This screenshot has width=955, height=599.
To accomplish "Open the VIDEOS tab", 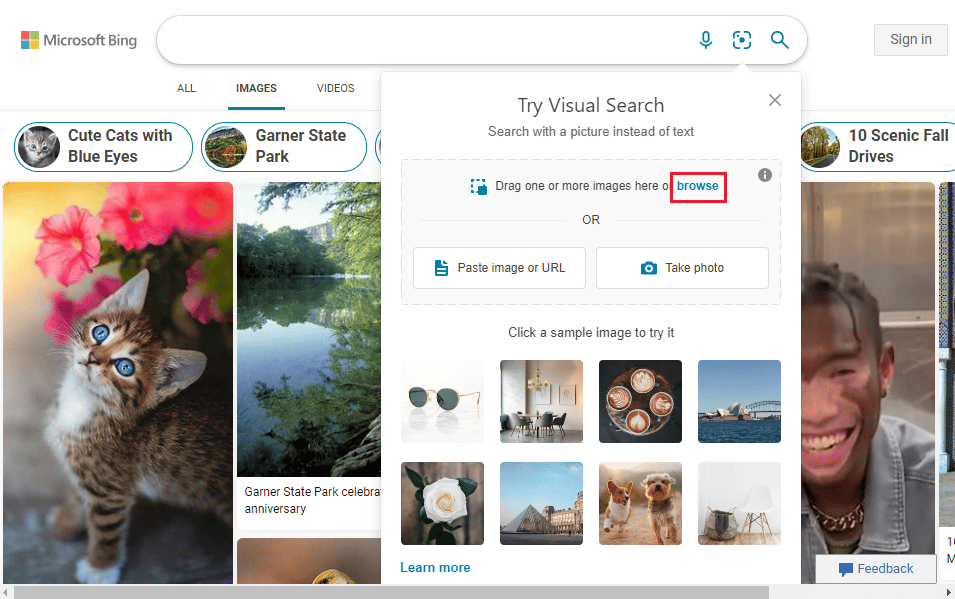I will click(336, 88).
